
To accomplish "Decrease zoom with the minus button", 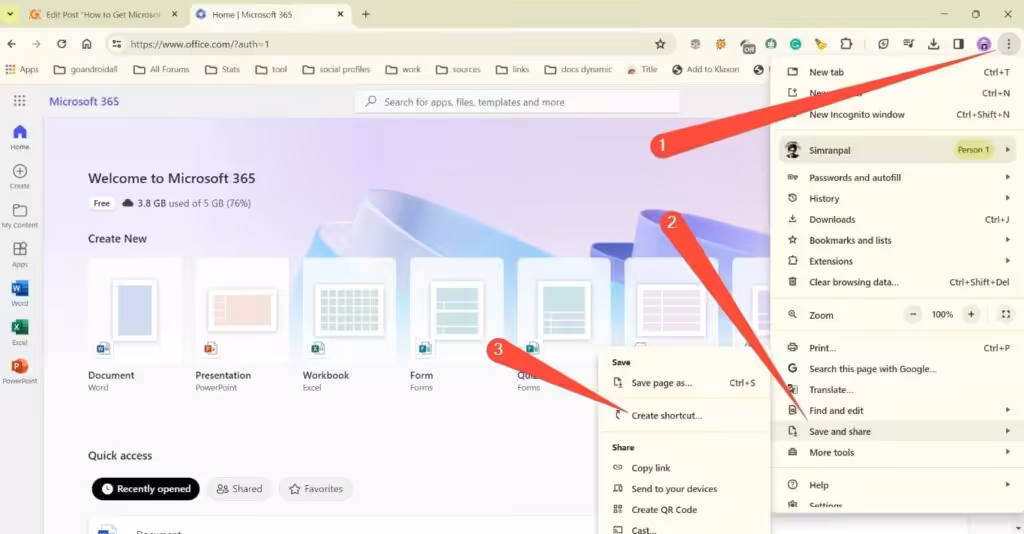I will coord(913,315).
